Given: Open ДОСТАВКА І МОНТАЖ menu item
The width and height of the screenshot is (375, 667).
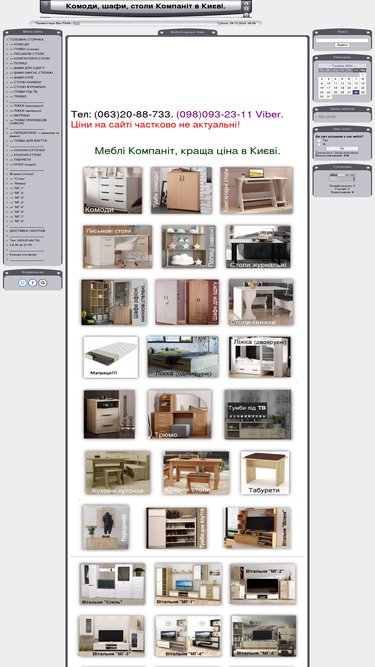Looking at the screenshot, I should pyautogui.click(x=27, y=231).
